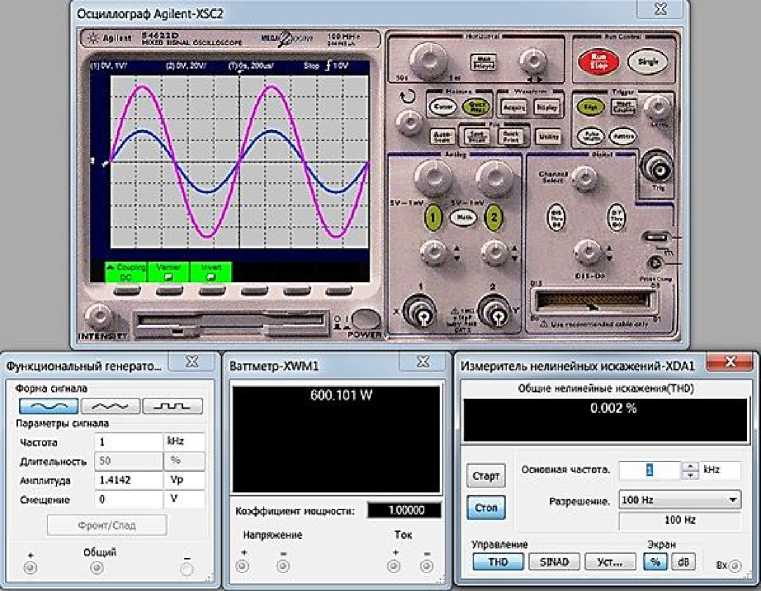Open the frequency unit kHz selector
The width and height of the screenshot is (761, 591).
(x=184, y=441)
